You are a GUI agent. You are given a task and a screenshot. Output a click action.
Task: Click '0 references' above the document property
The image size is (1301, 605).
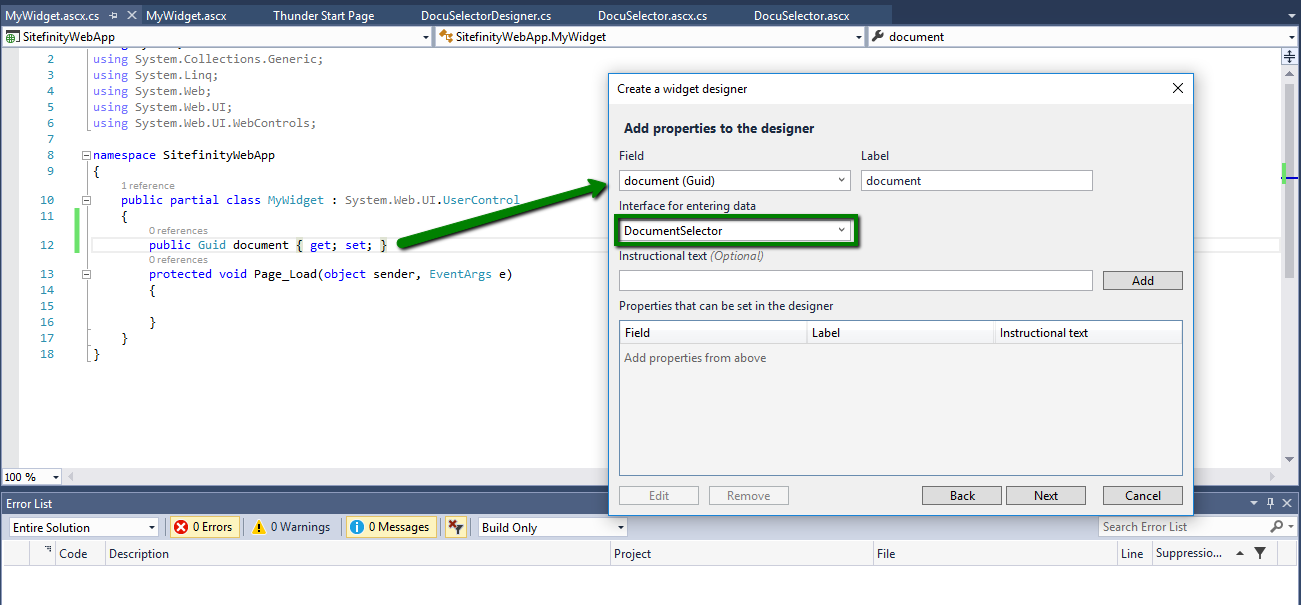178,231
